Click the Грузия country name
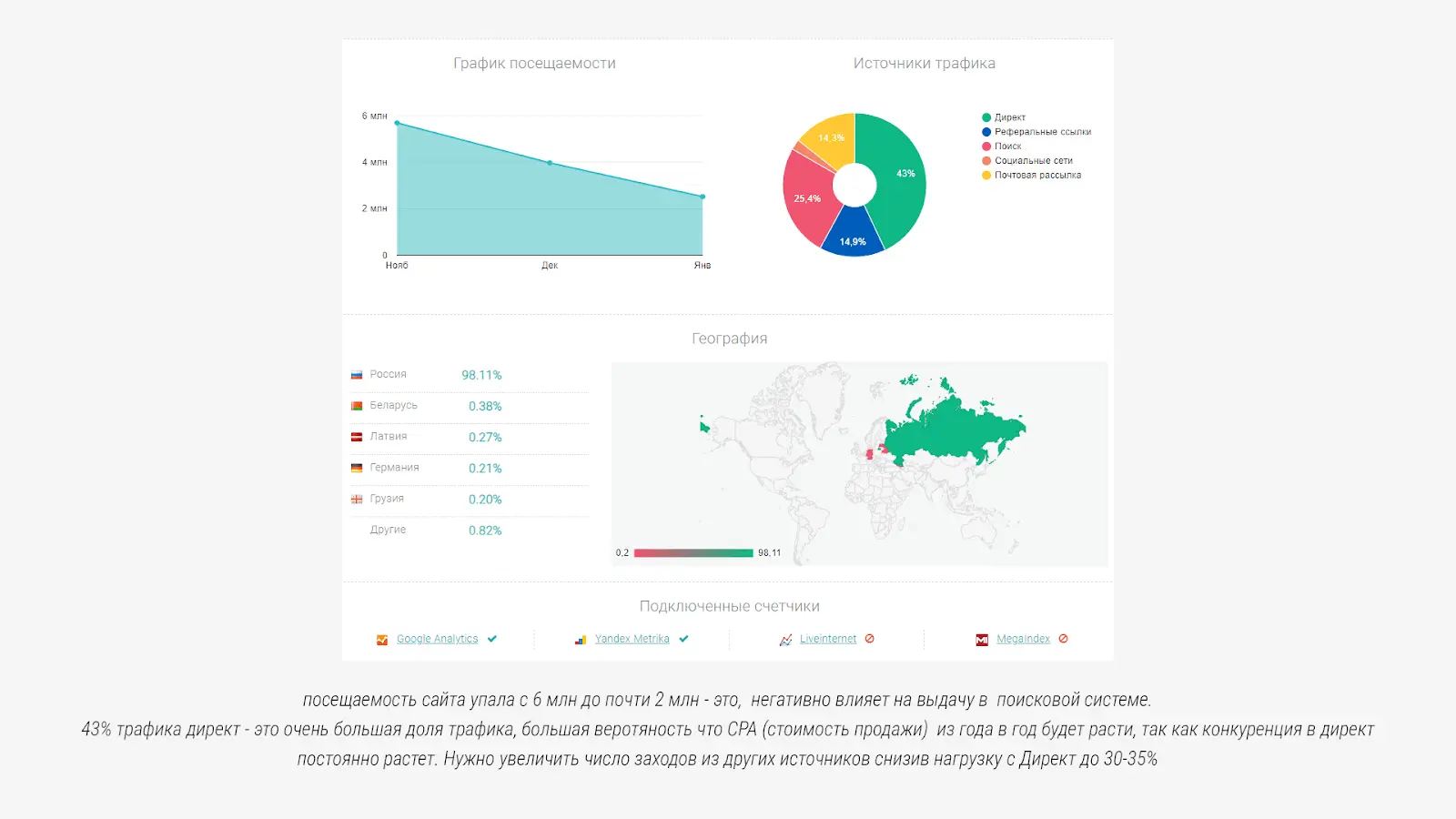This screenshot has width=1456, height=819. coord(387,499)
